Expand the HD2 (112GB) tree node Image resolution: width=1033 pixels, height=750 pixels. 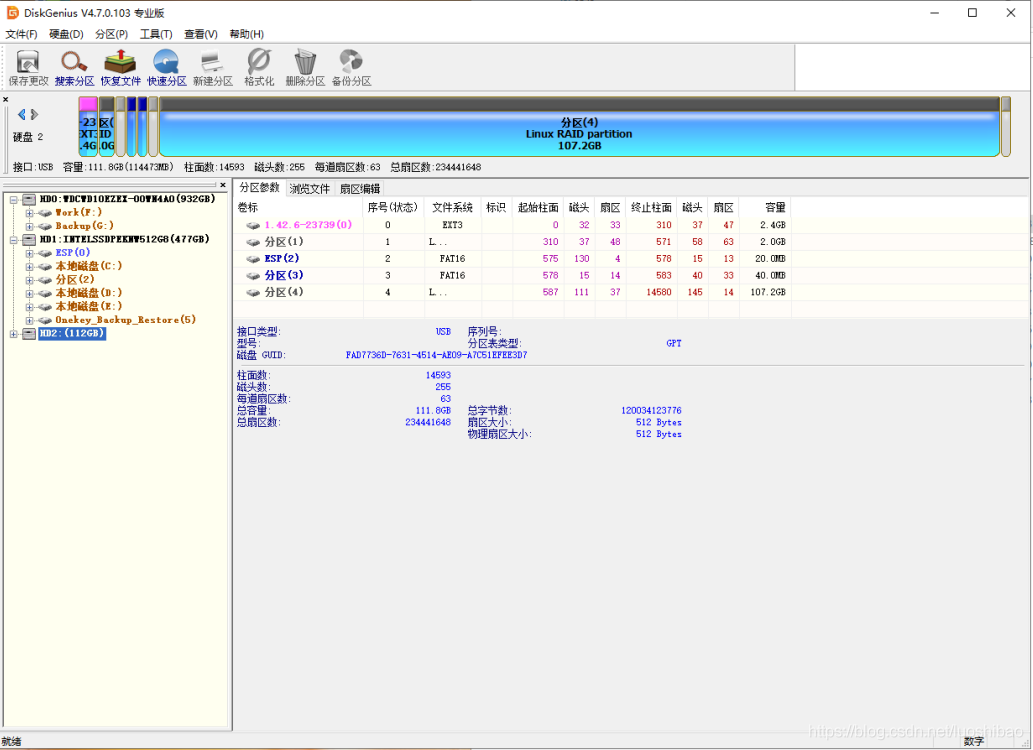coord(14,333)
